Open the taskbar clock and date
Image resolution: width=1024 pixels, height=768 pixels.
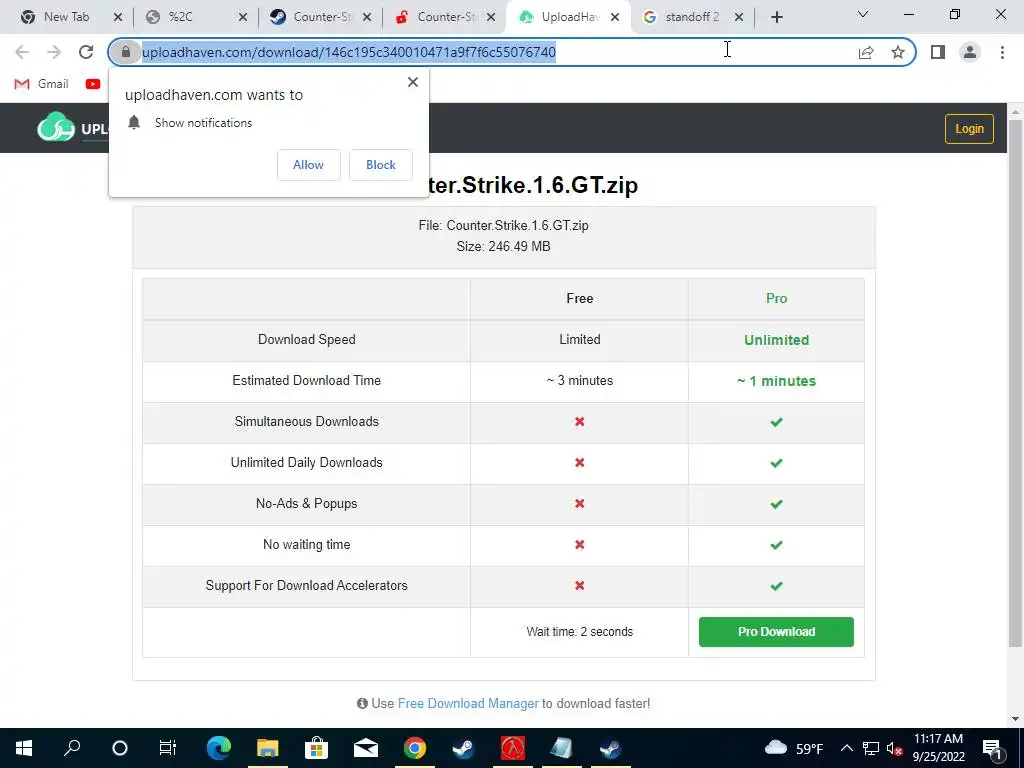pos(938,748)
